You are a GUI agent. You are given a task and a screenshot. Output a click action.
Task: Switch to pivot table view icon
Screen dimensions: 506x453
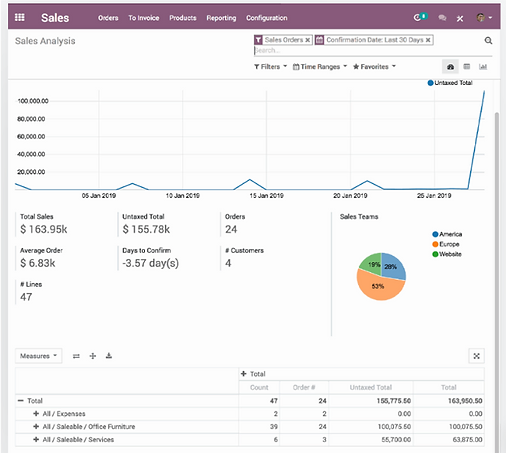coord(467,67)
